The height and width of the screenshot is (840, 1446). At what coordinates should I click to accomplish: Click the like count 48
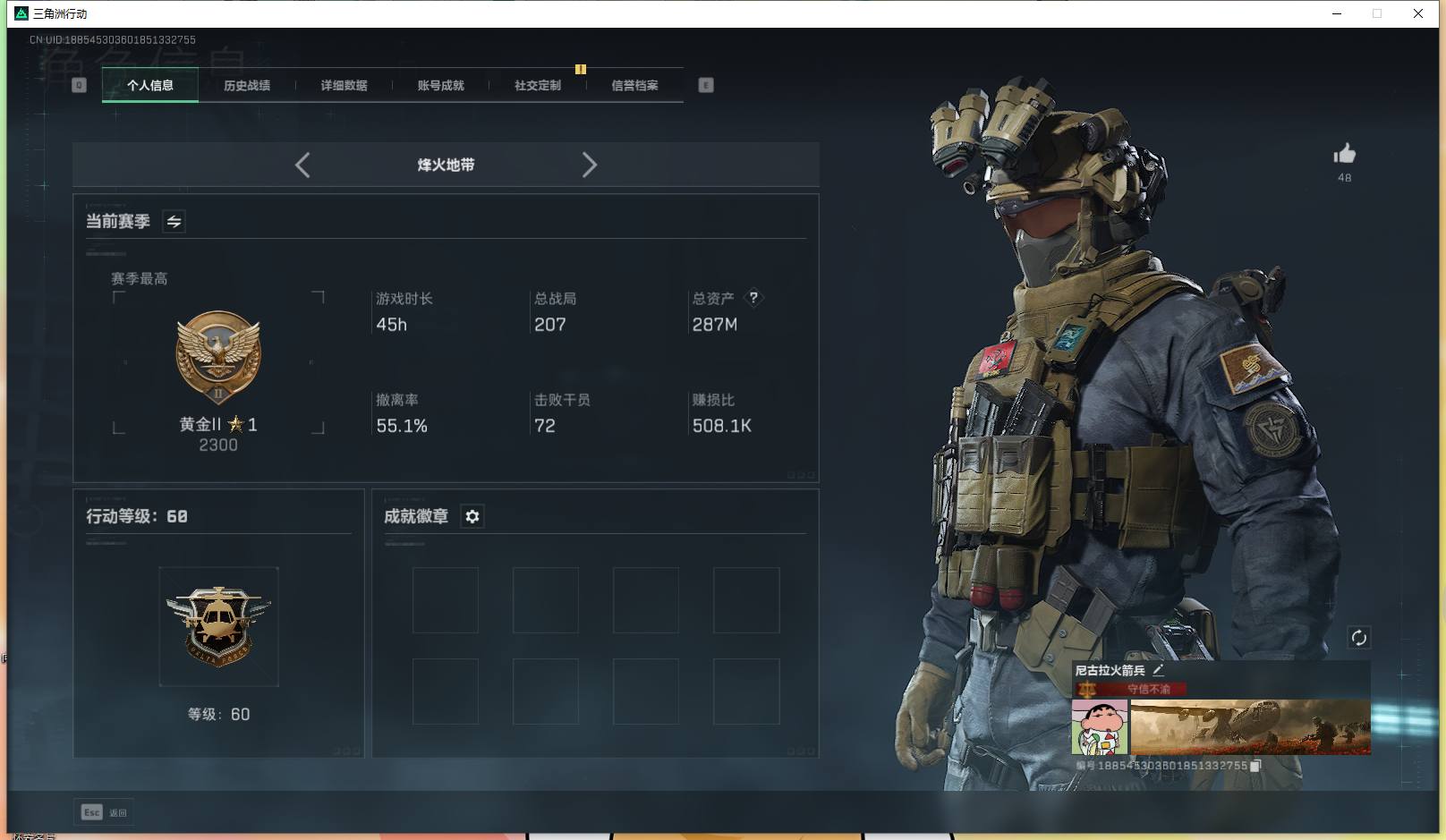(x=1344, y=177)
